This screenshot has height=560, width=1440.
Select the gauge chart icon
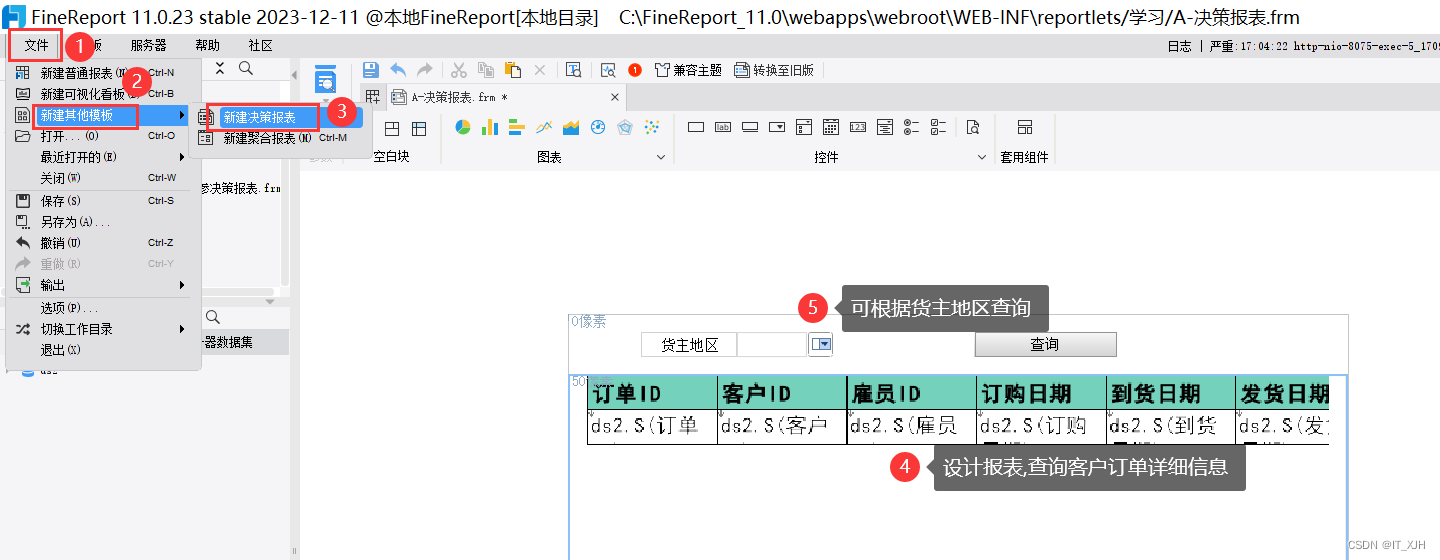[599, 127]
